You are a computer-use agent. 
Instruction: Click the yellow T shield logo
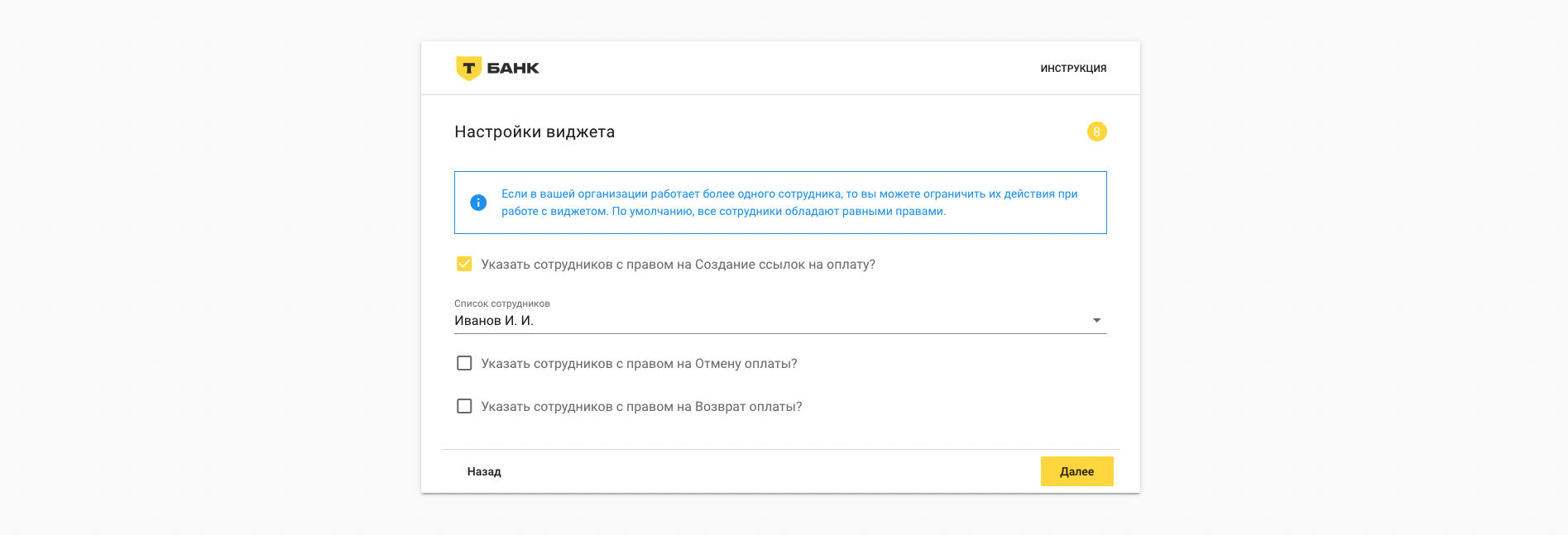point(468,68)
